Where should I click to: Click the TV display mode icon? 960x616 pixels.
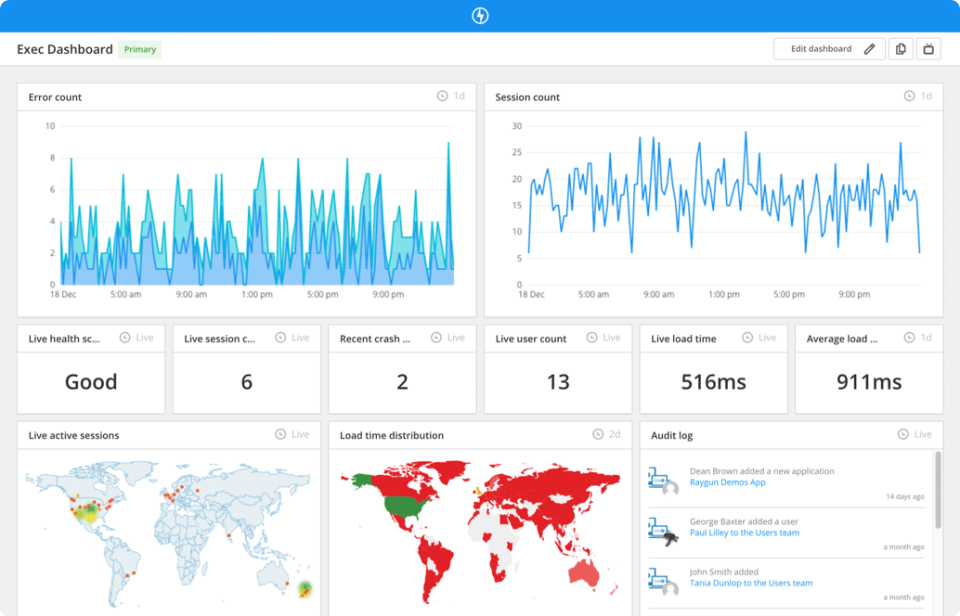tap(928, 49)
